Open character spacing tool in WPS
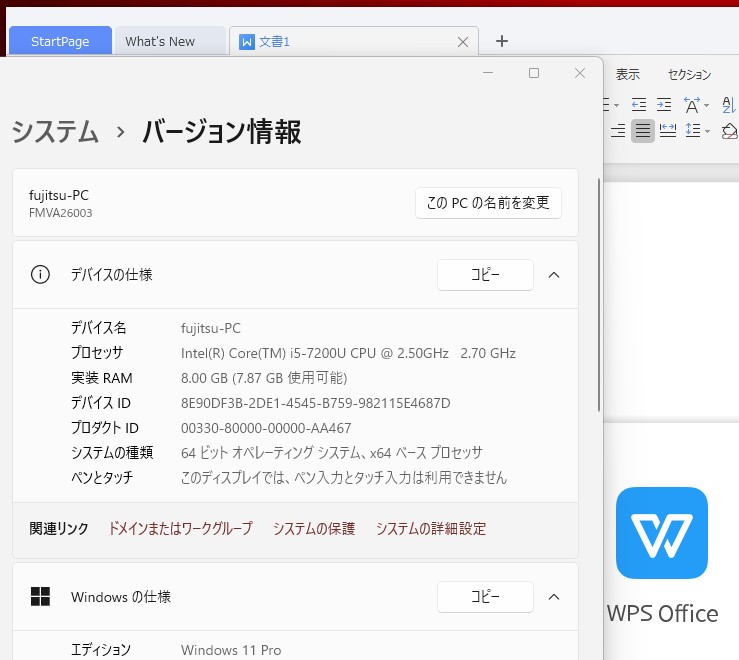Screen dimensions: 739x660 [x=691, y=105]
